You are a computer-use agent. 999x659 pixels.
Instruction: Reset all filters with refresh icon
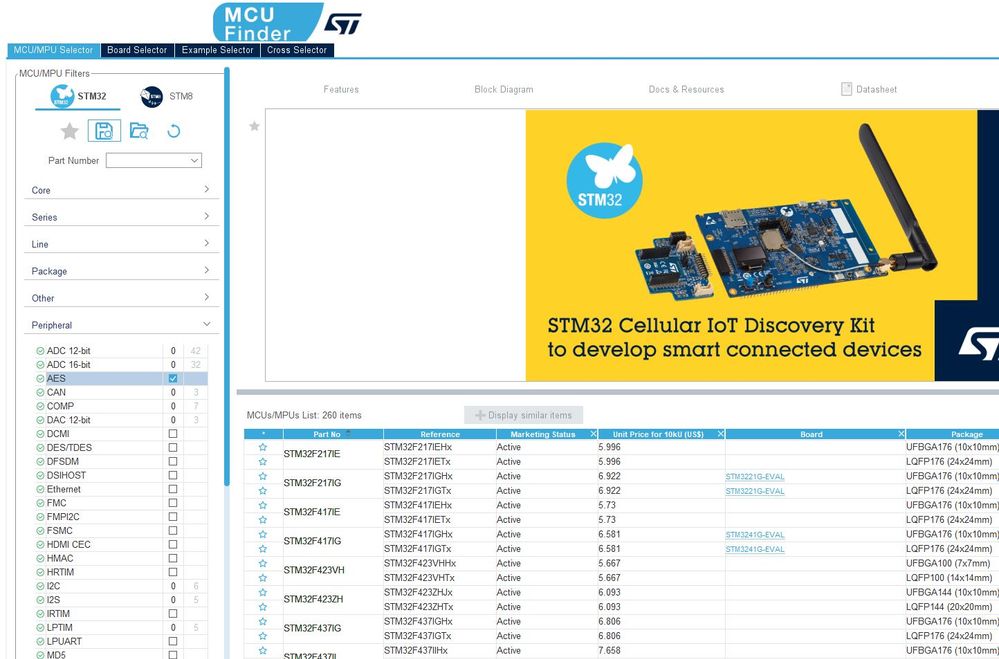173,131
